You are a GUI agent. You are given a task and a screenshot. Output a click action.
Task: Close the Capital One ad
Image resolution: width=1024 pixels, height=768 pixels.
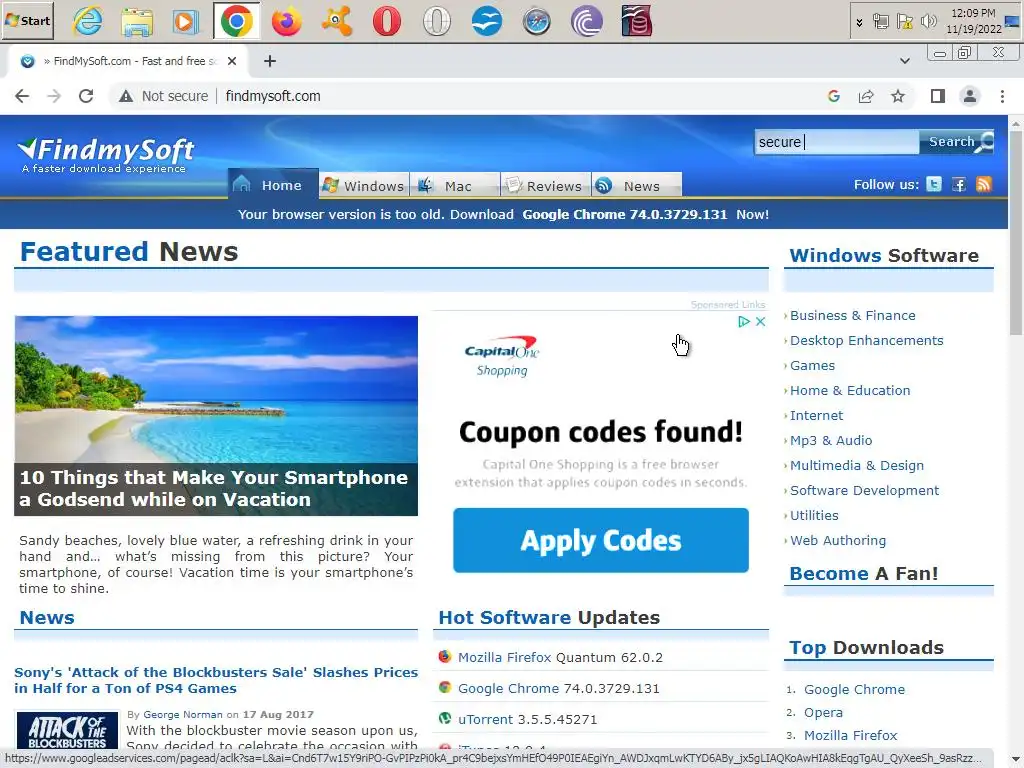tap(760, 321)
